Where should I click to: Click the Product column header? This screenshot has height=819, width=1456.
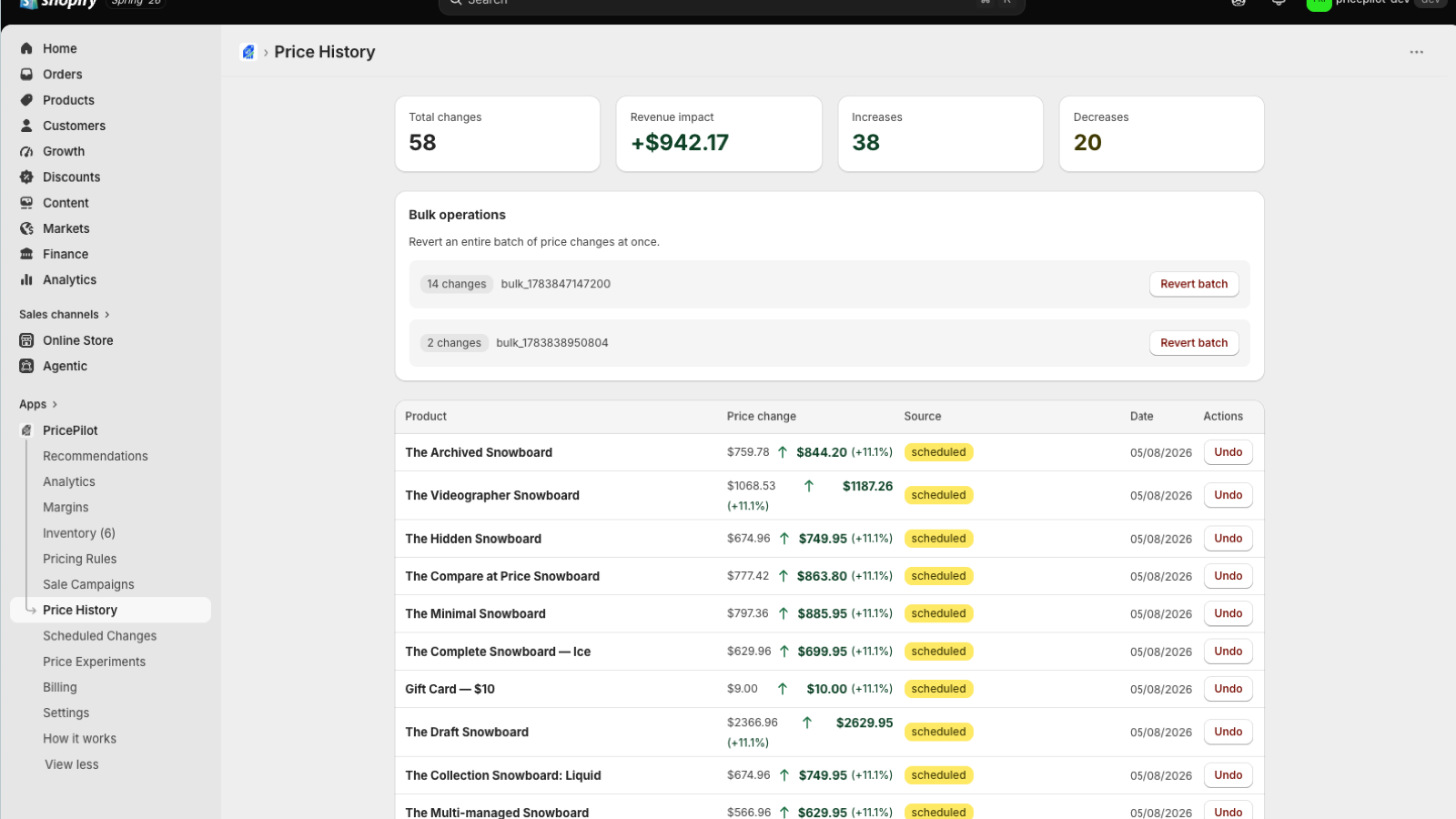pos(426,417)
